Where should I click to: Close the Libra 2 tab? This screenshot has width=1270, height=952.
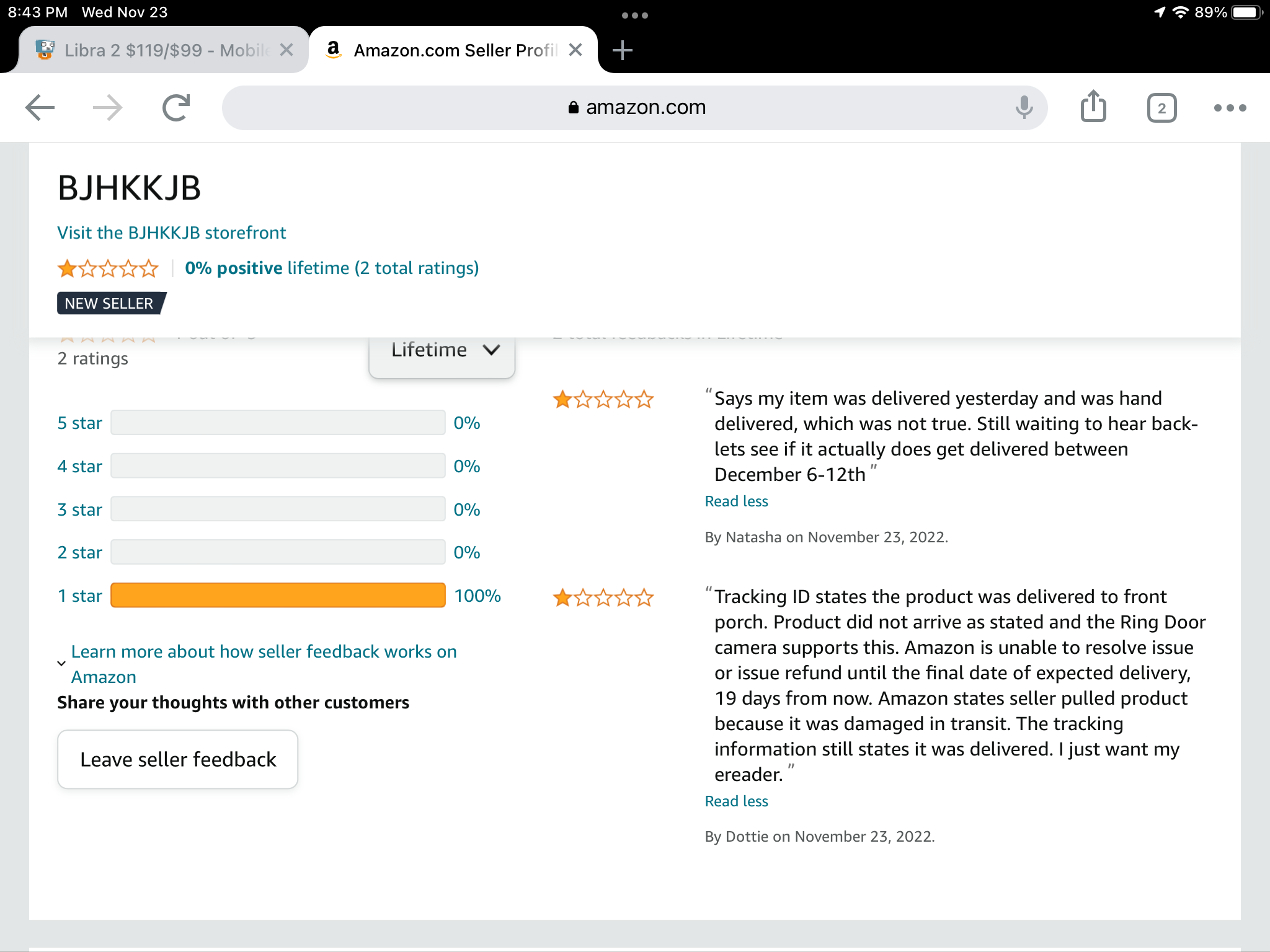click(x=286, y=50)
